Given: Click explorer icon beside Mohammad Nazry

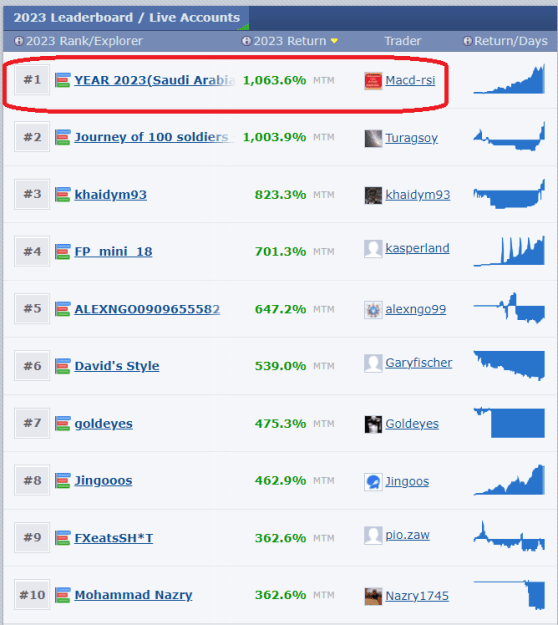Looking at the screenshot, I should coord(63,595).
